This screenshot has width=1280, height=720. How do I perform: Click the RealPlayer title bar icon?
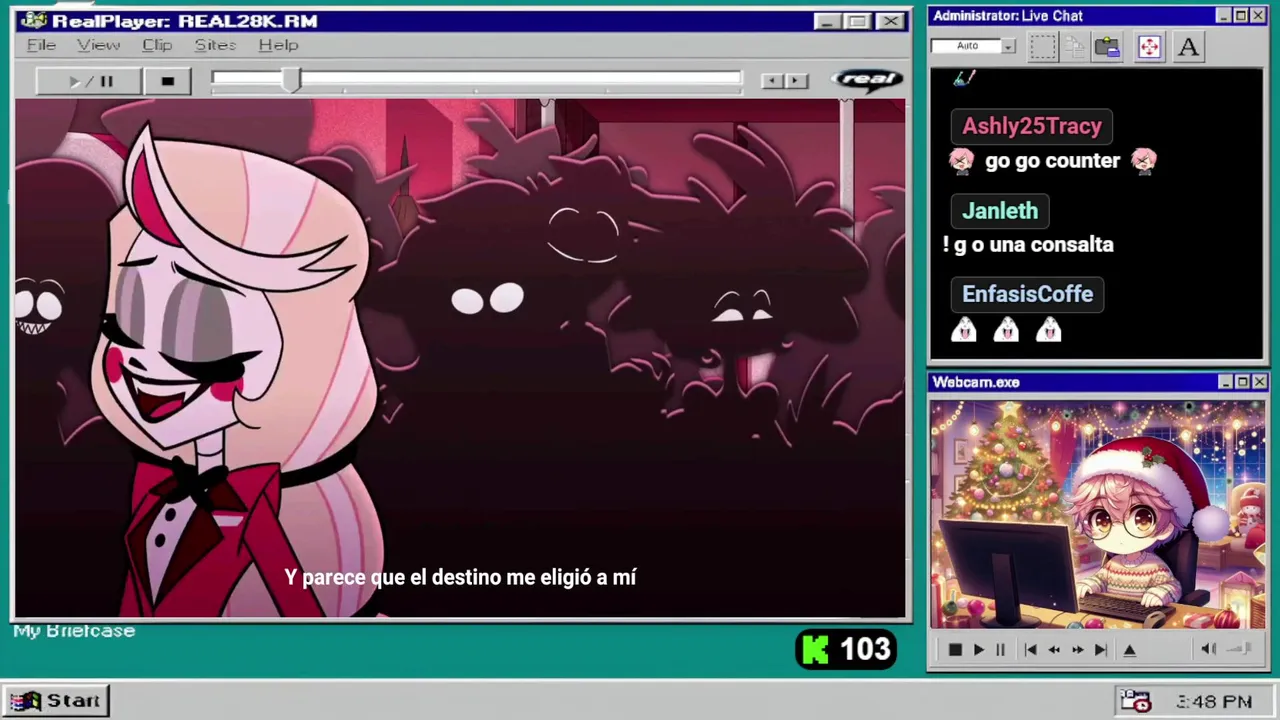coord(33,21)
